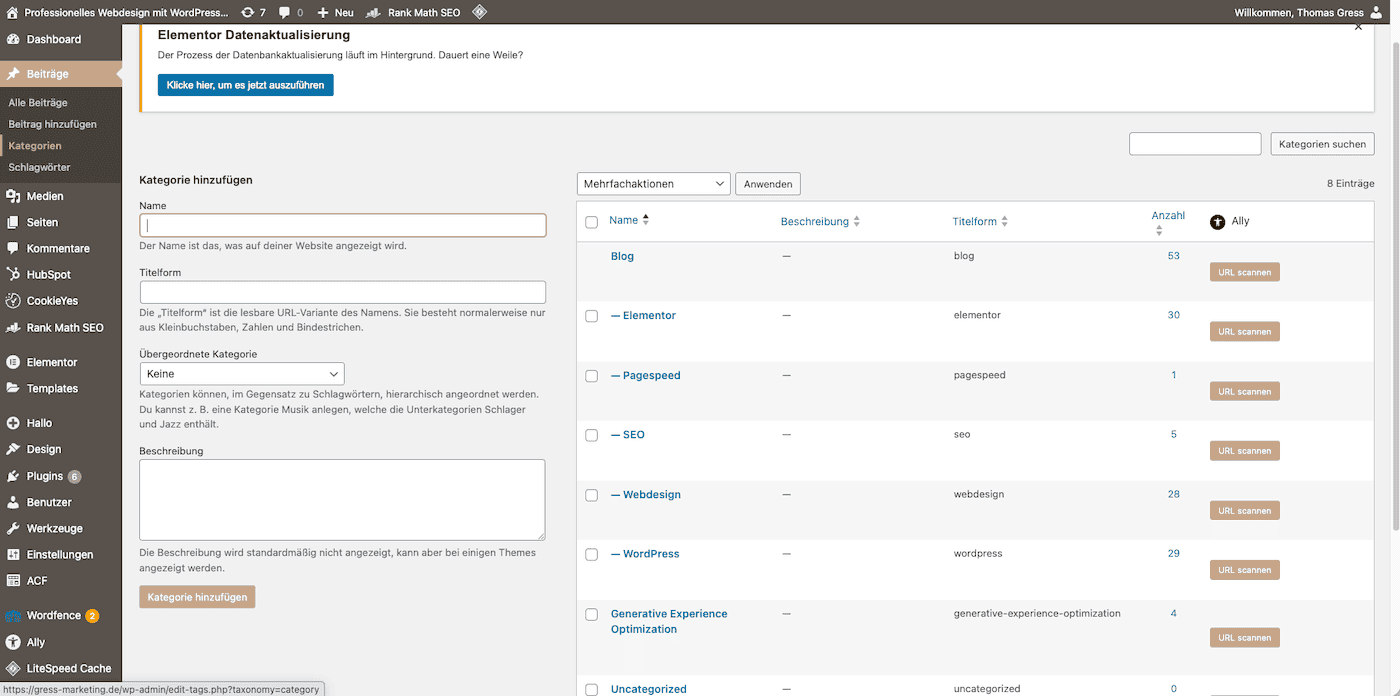Check the box next to Uncategorized
The height and width of the screenshot is (696, 1400).
(591, 689)
